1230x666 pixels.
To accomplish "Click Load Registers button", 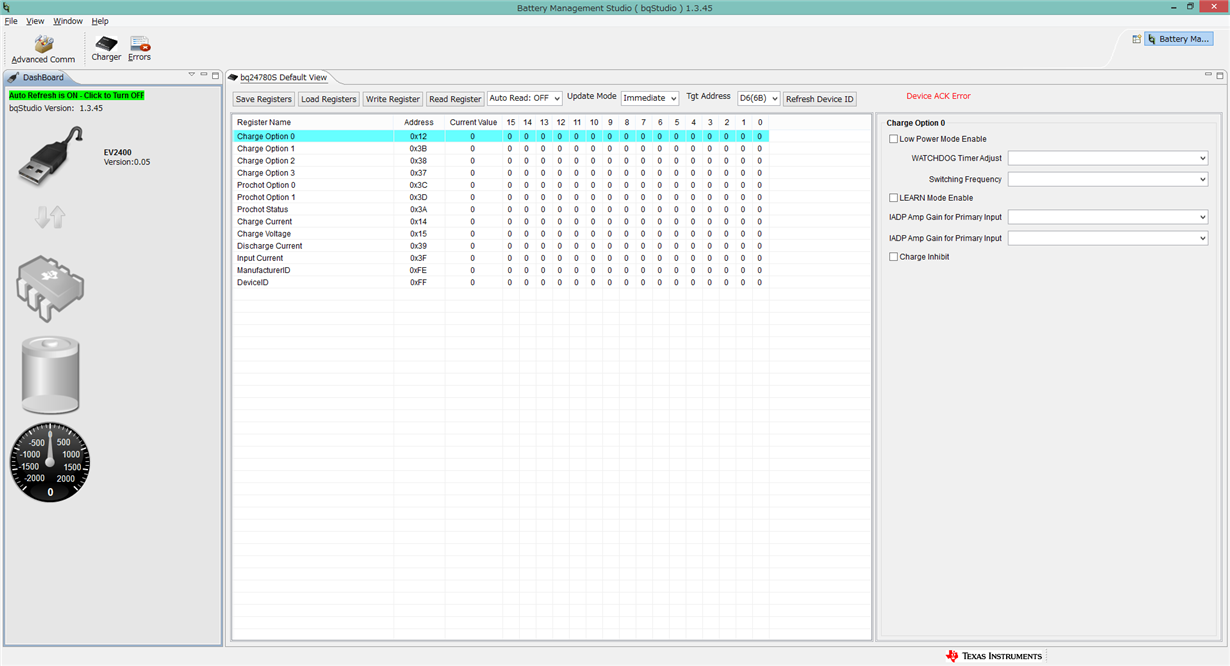I will click(329, 99).
